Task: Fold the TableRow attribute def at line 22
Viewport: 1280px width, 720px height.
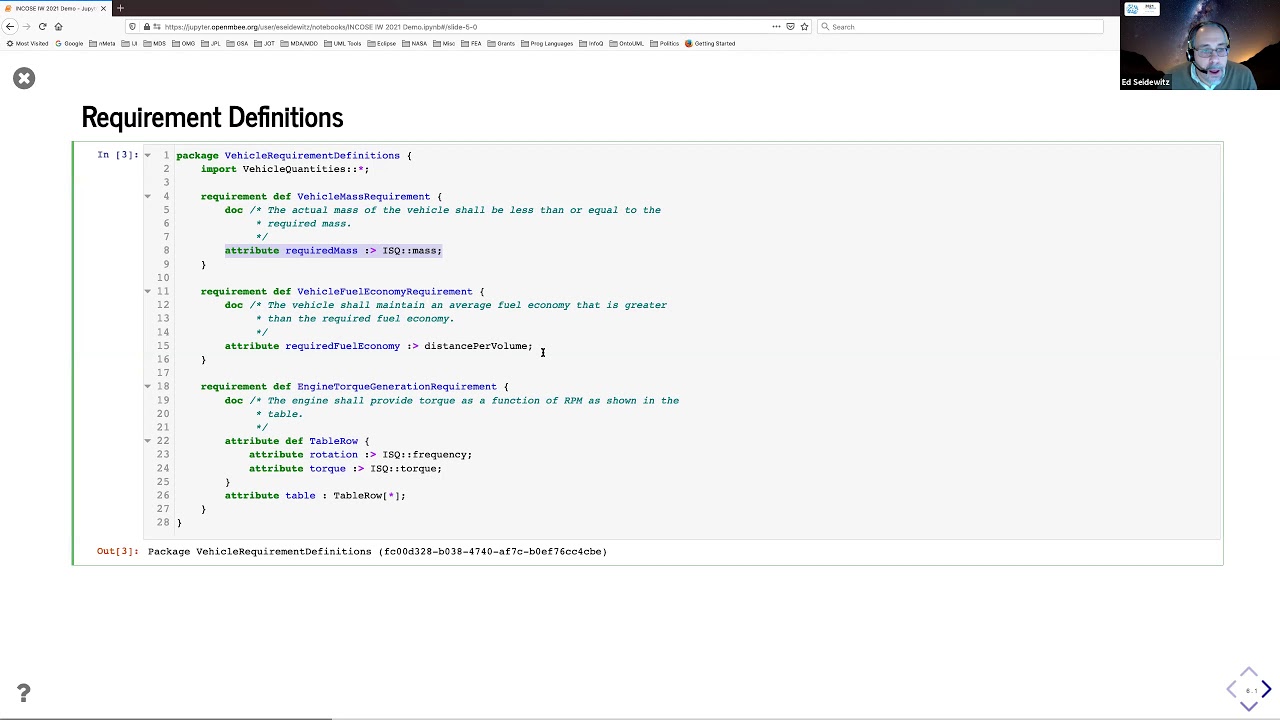Action: click(x=147, y=440)
